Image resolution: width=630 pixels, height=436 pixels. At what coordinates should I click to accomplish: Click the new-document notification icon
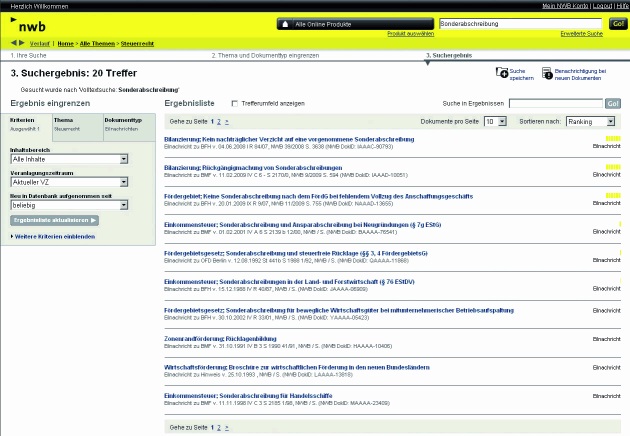tap(547, 73)
